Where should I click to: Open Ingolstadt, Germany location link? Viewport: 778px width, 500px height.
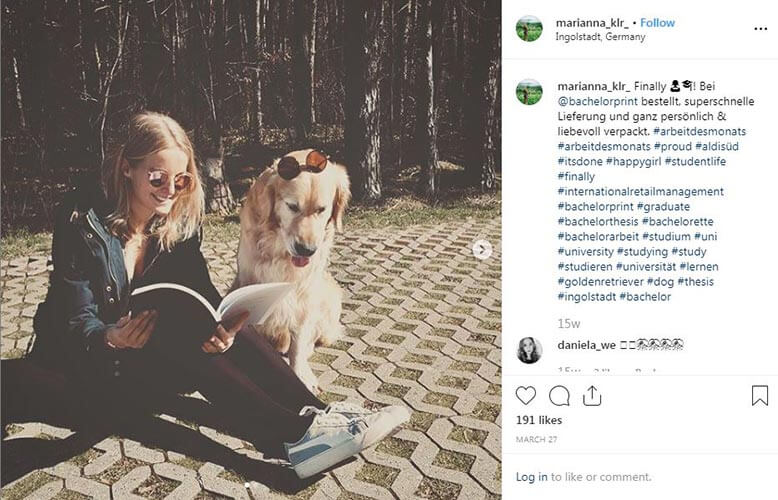click(x=600, y=37)
